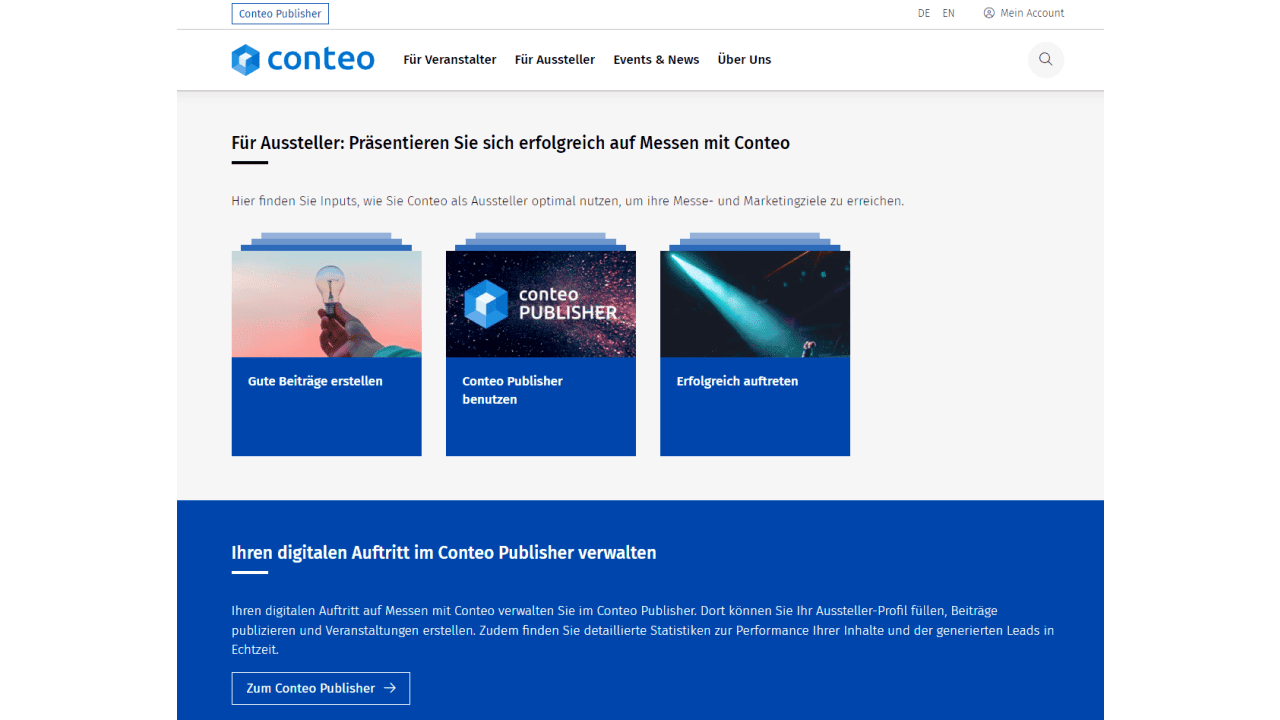Switch language to DE
The width and height of the screenshot is (1280, 720).
pyautogui.click(x=924, y=13)
